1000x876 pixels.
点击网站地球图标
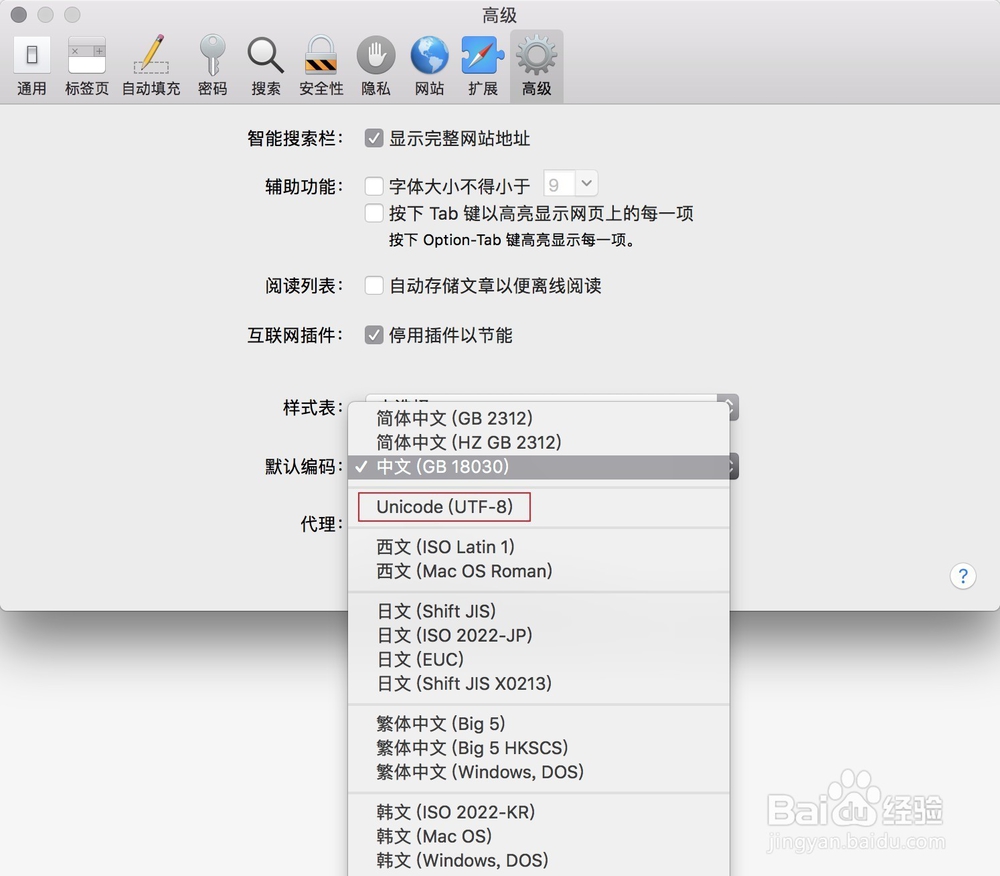[429, 63]
